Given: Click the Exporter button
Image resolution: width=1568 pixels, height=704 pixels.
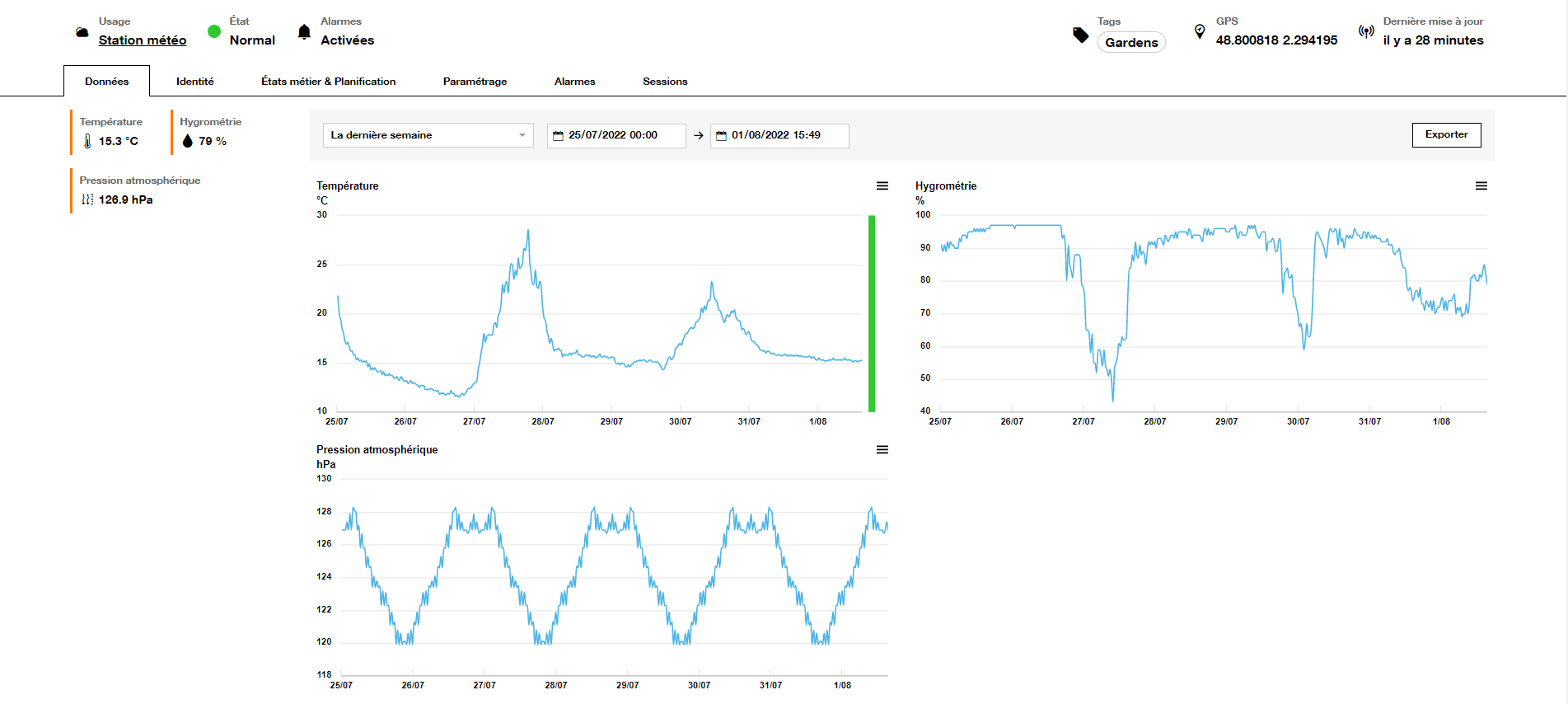Looking at the screenshot, I should [1446, 135].
